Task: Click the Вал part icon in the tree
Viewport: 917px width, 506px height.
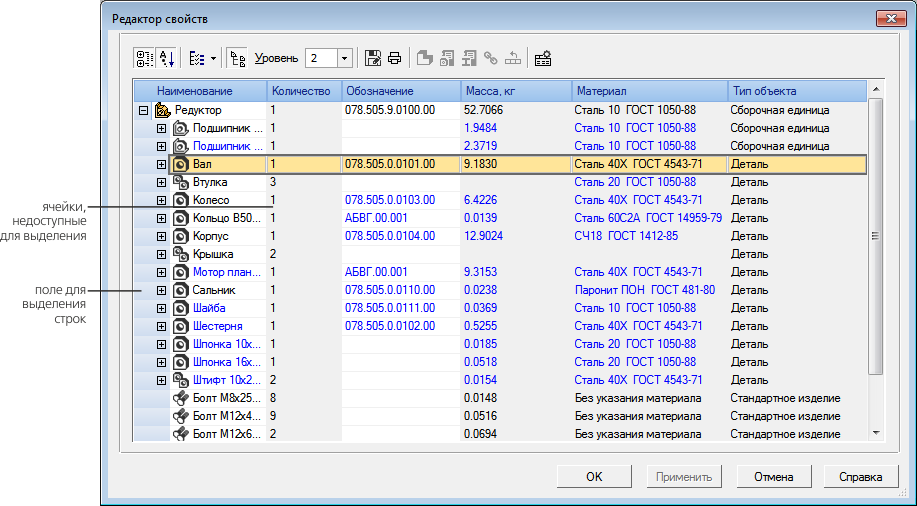Action: click(x=180, y=164)
